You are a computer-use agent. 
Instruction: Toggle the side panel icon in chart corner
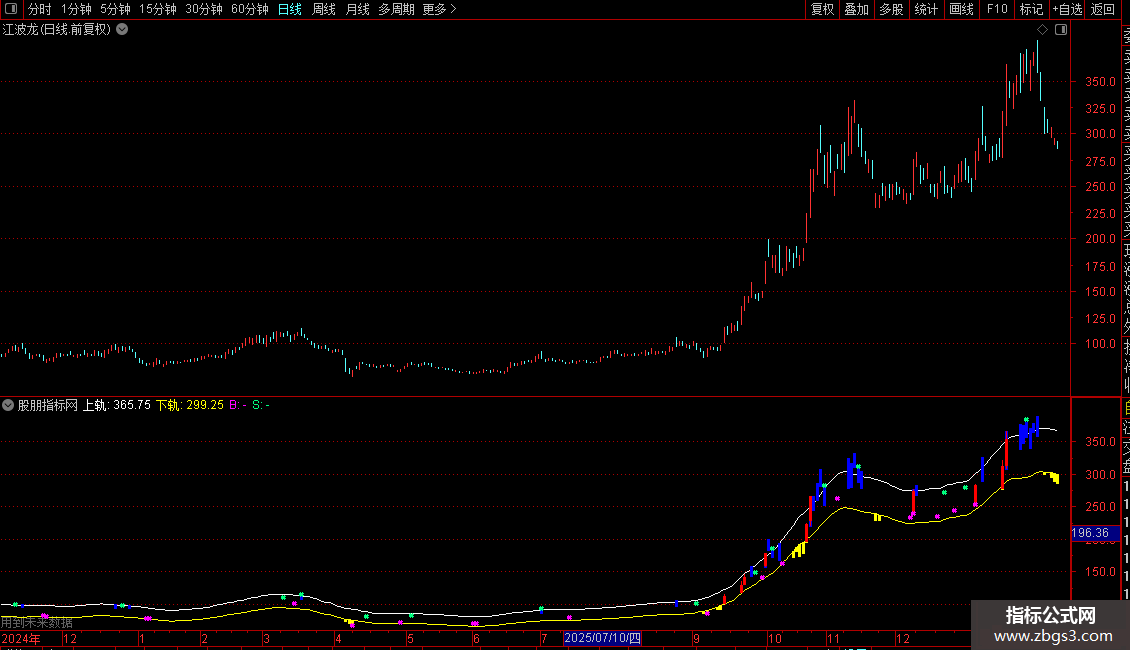[1061, 30]
